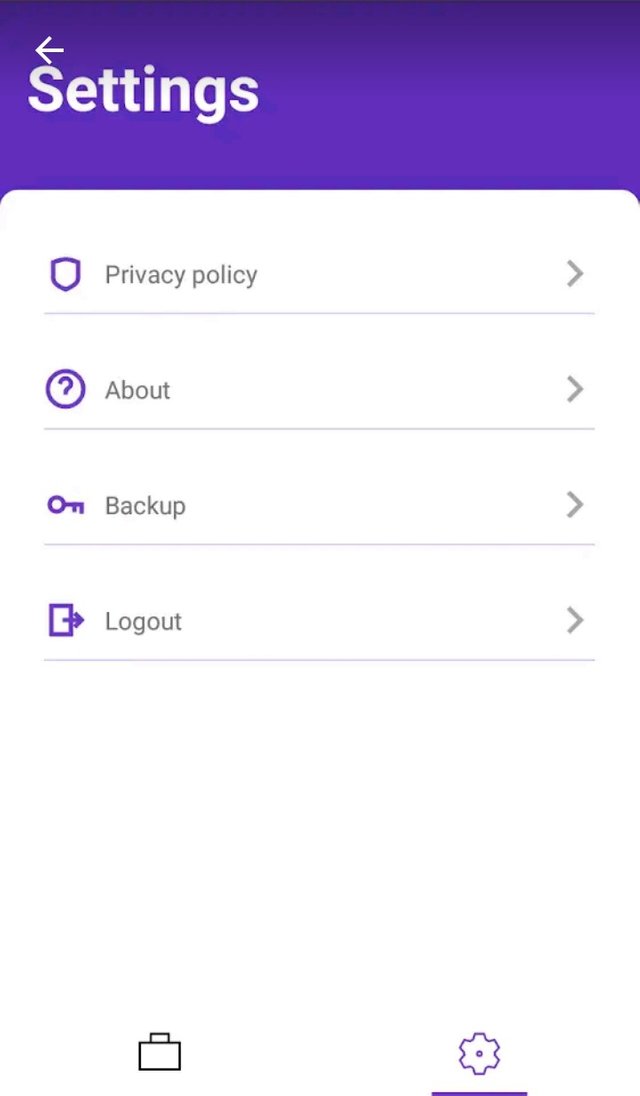The height and width of the screenshot is (1096, 640).
Task: Go back using the white arrow
Action: click(x=49, y=50)
